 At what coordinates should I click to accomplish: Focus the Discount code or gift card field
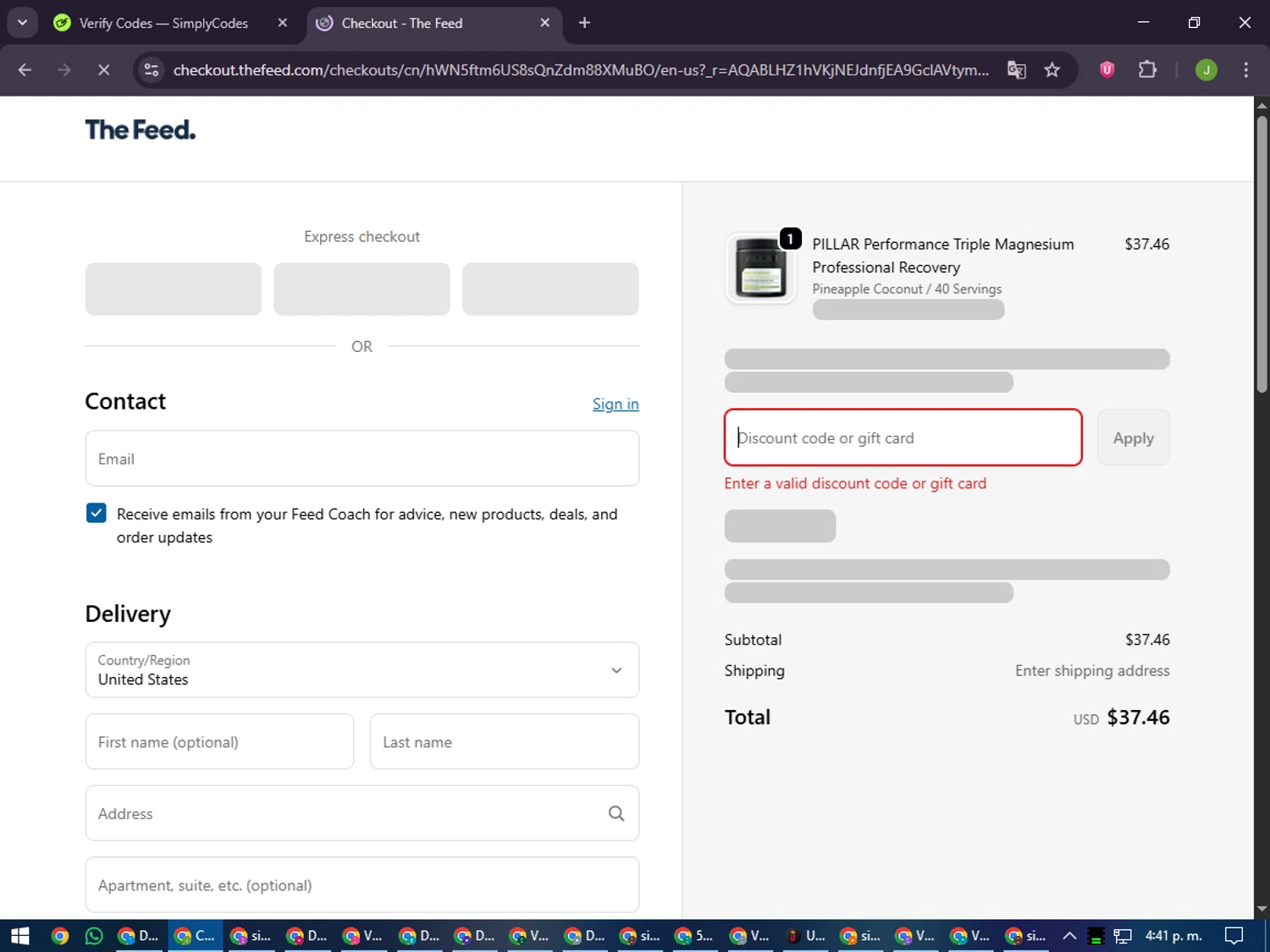pyautogui.click(x=903, y=437)
